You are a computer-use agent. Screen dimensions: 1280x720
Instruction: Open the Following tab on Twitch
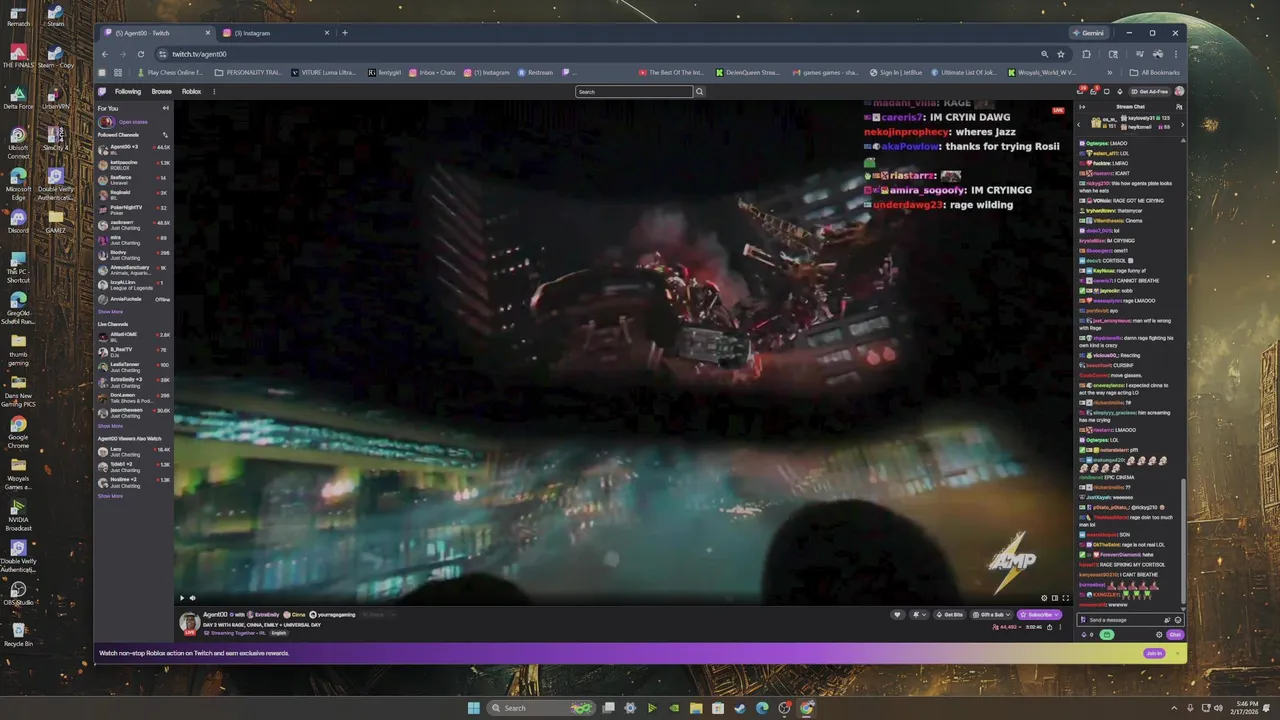[x=128, y=91]
